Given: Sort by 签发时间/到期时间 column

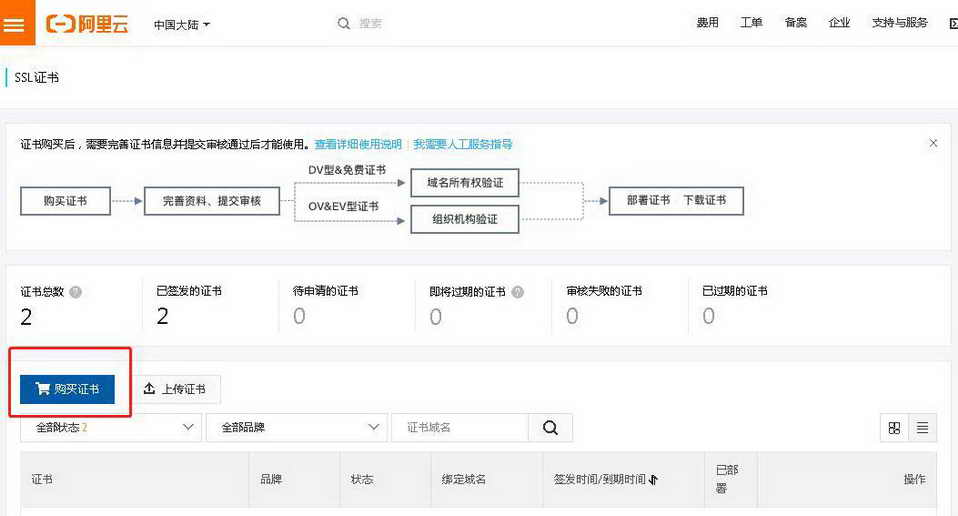Looking at the screenshot, I should coord(653,480).
